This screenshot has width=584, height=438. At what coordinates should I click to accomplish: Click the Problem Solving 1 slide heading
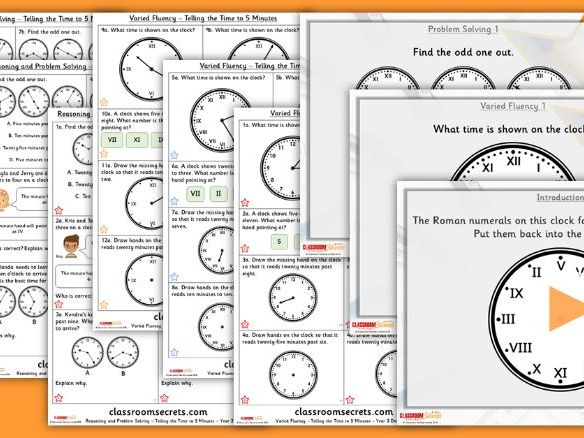(x=463, y=29)
